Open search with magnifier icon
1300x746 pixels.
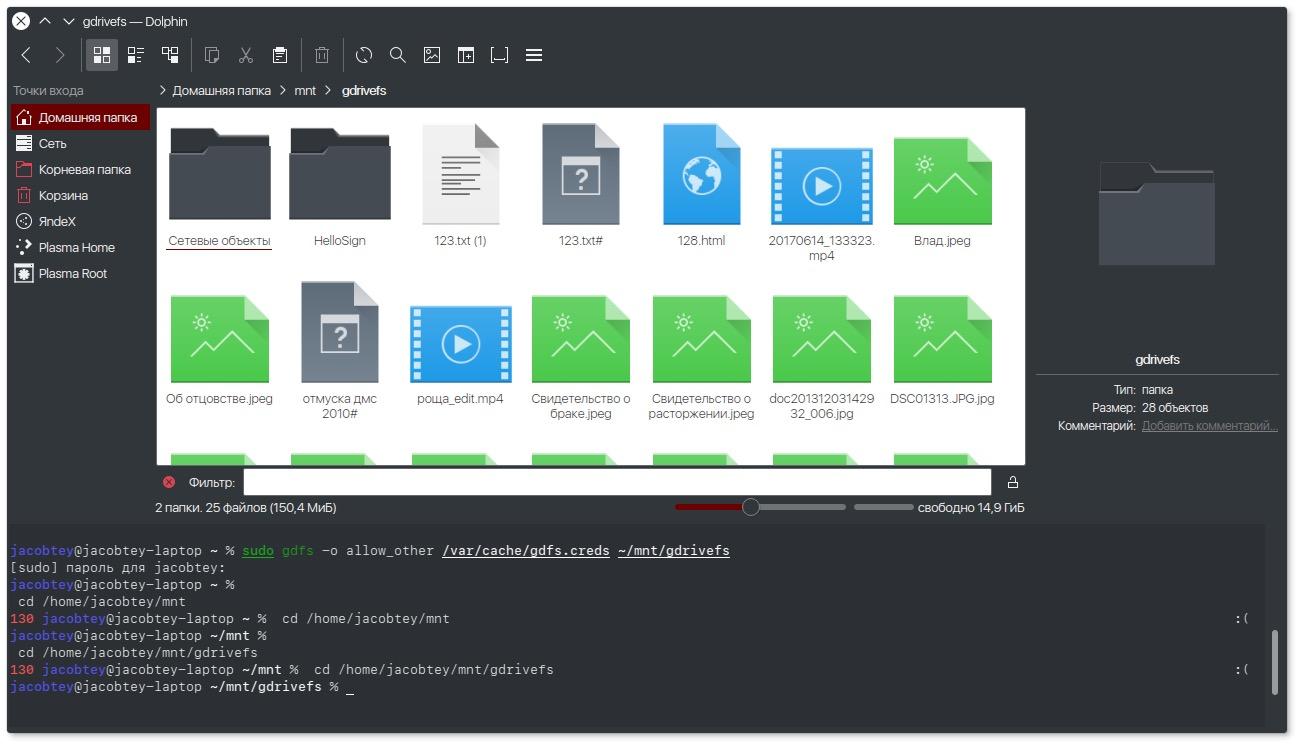click(398, 55)
